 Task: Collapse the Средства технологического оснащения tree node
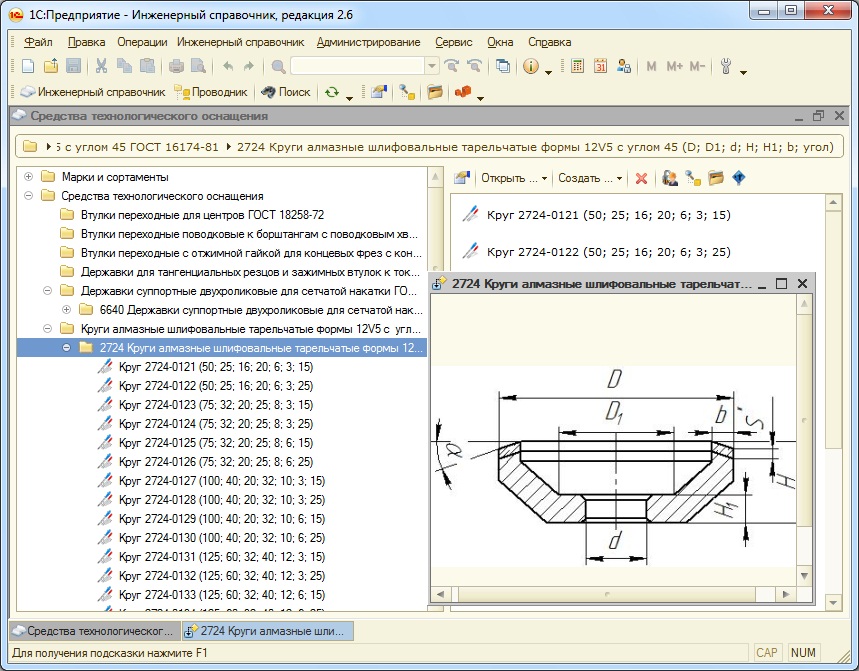point(28,196)
